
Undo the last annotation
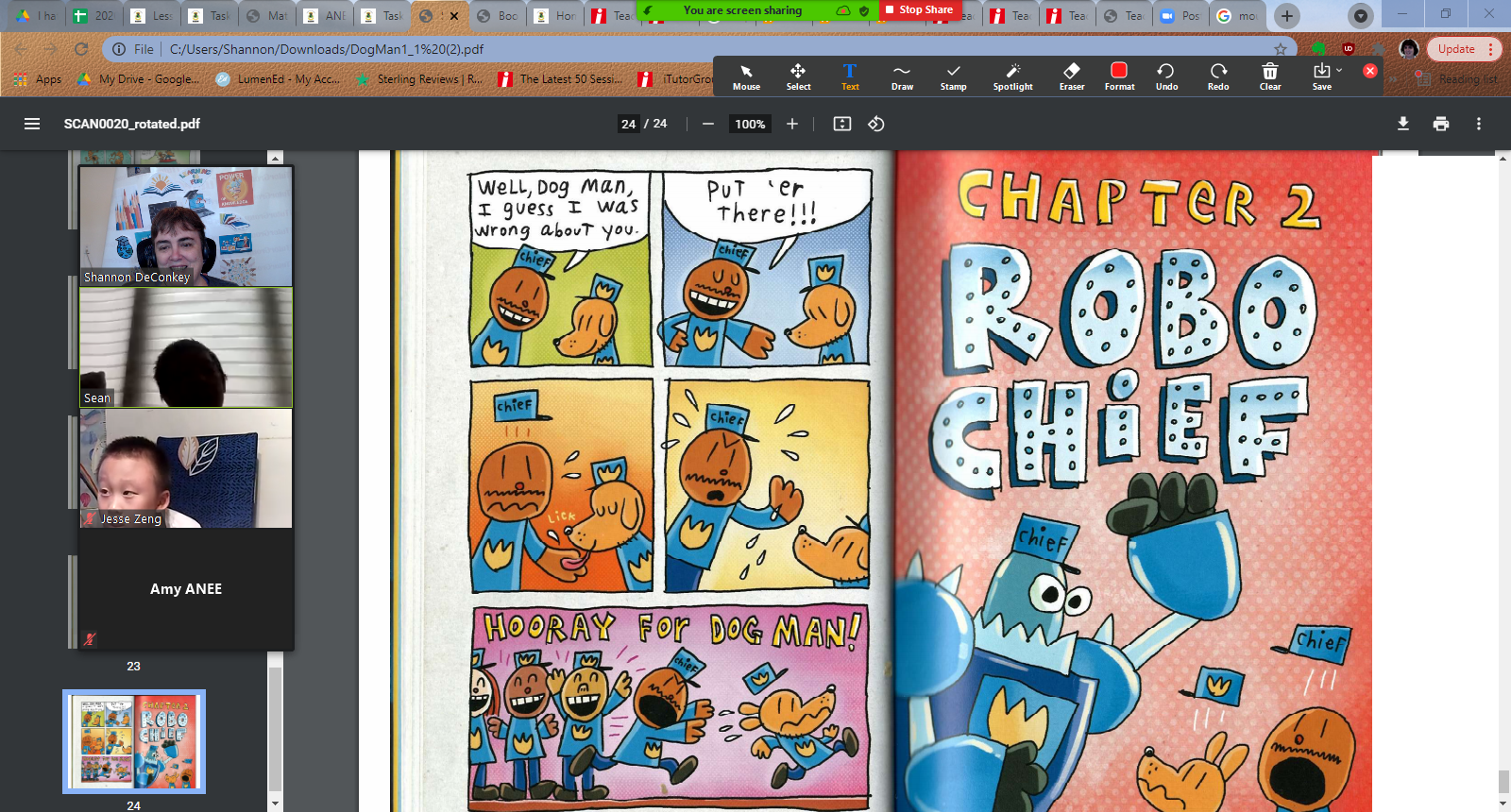pos(1166,77)
